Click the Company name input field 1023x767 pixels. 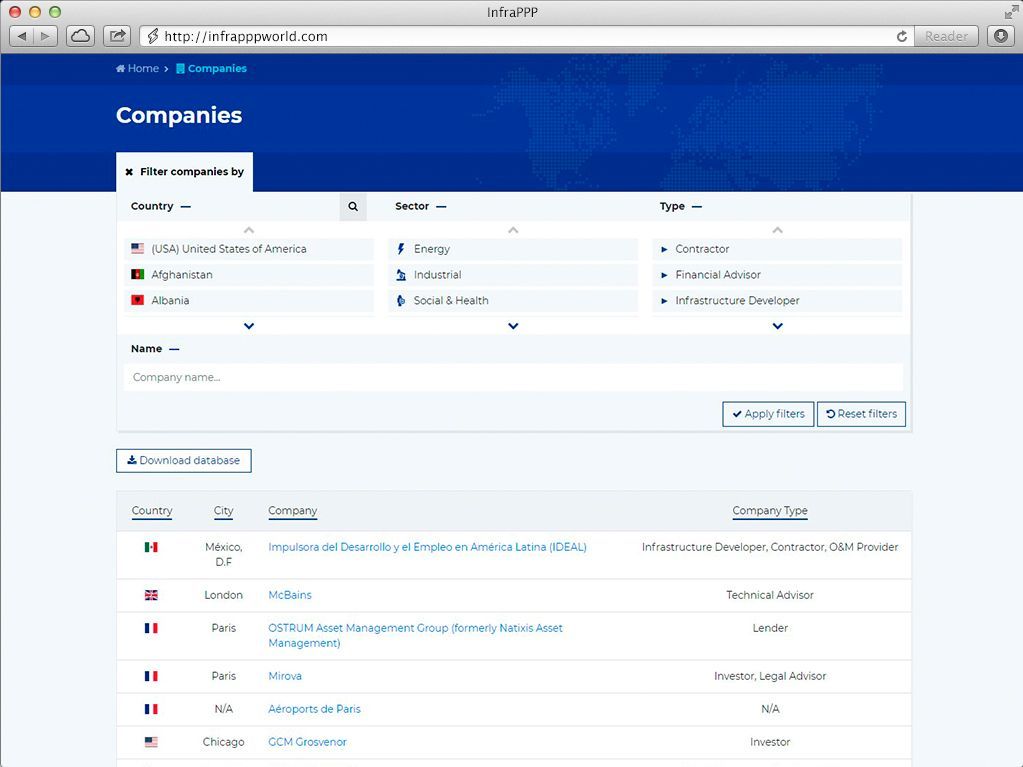[513, 377]
